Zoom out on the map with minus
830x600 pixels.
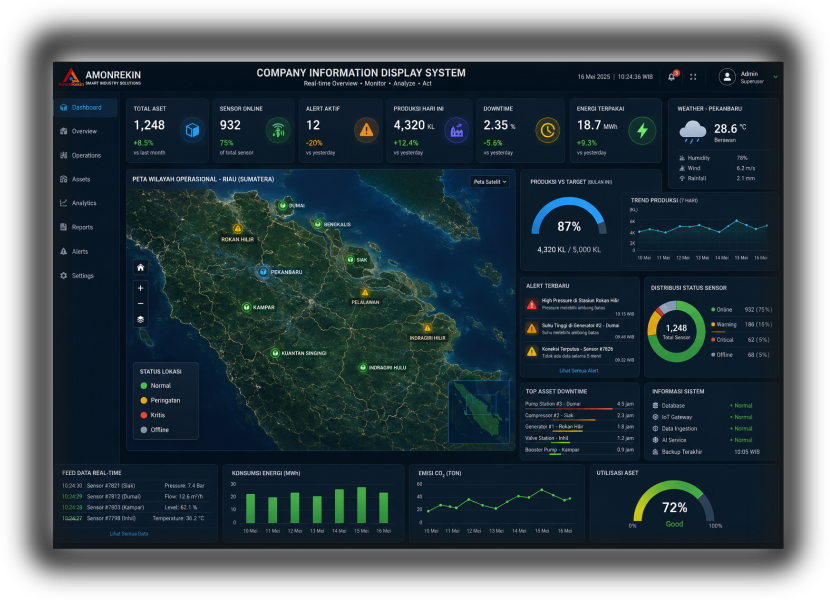point(140,304)
